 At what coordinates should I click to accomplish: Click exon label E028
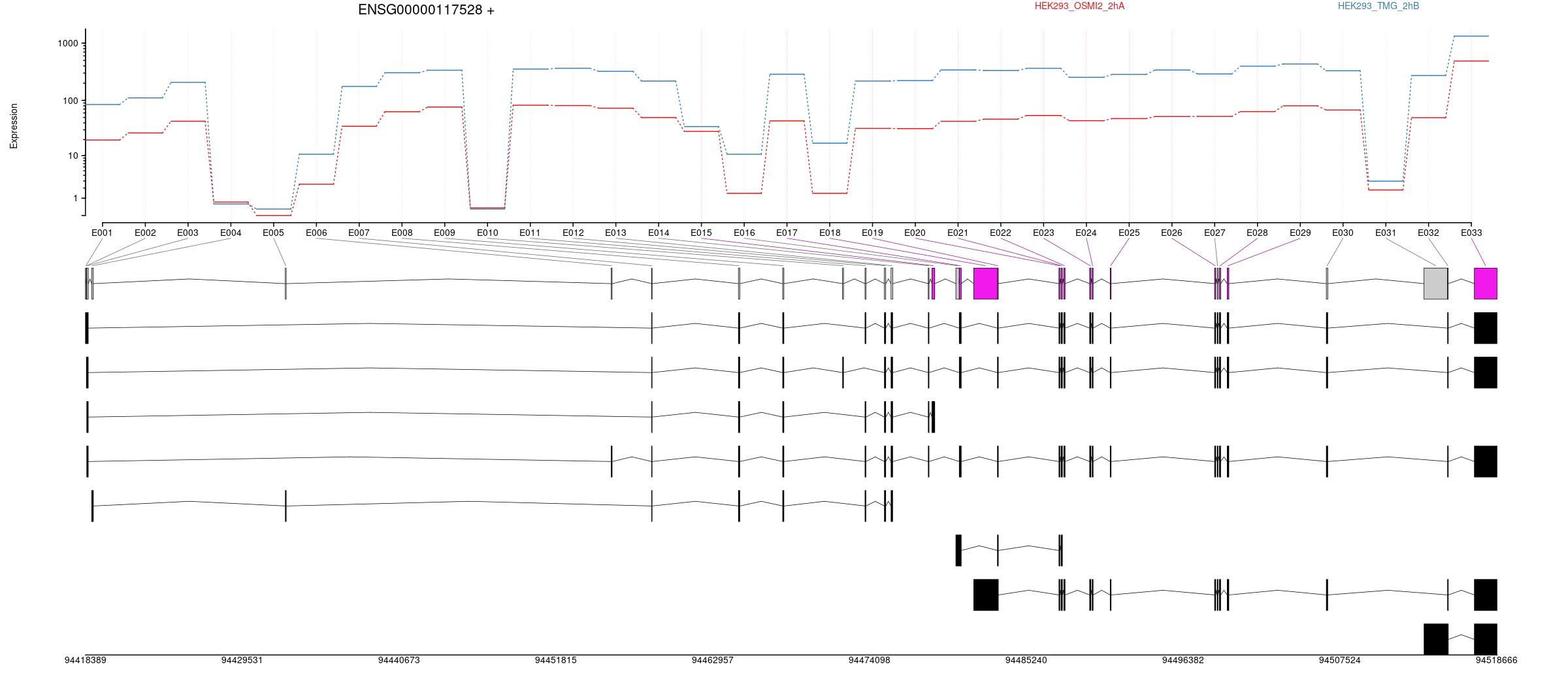(x=1257, y=233)
